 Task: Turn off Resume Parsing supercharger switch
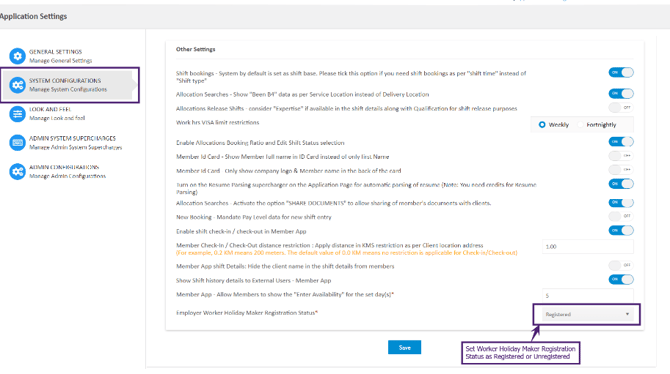(x=621, y=184)
